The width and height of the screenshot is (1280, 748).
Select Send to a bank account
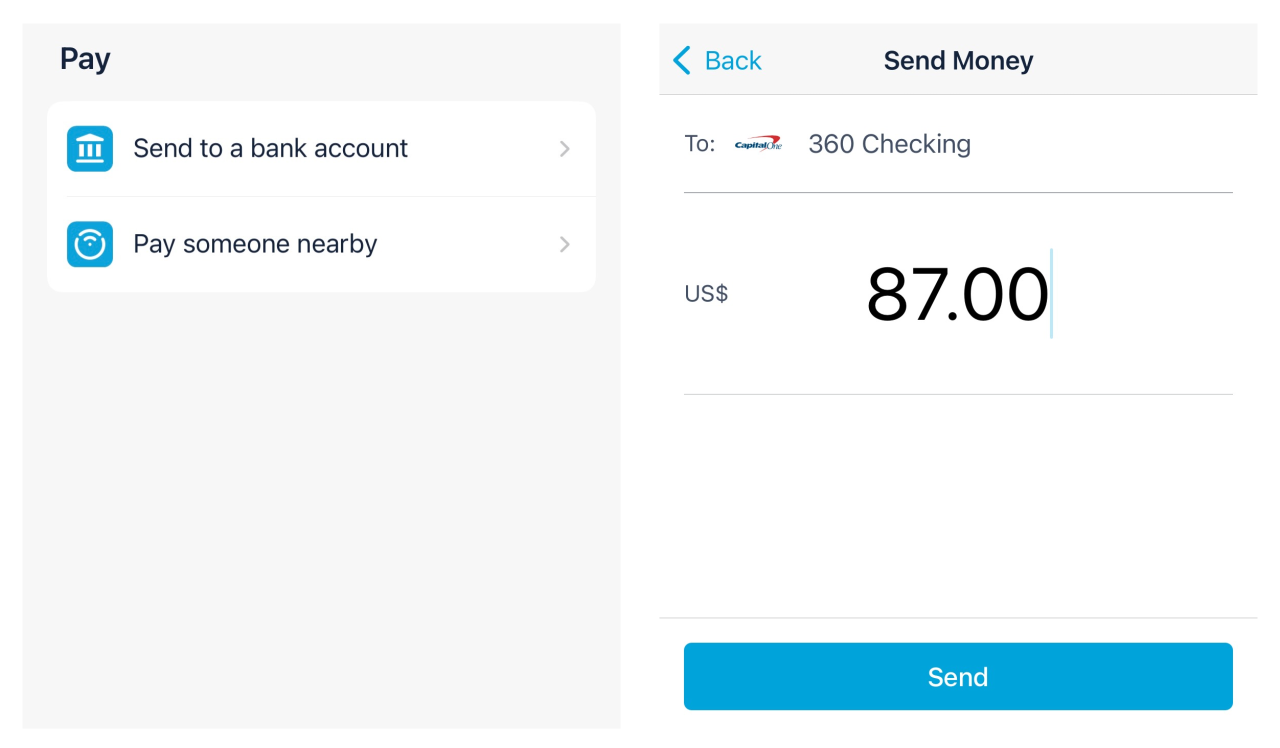tap(321, 149)
